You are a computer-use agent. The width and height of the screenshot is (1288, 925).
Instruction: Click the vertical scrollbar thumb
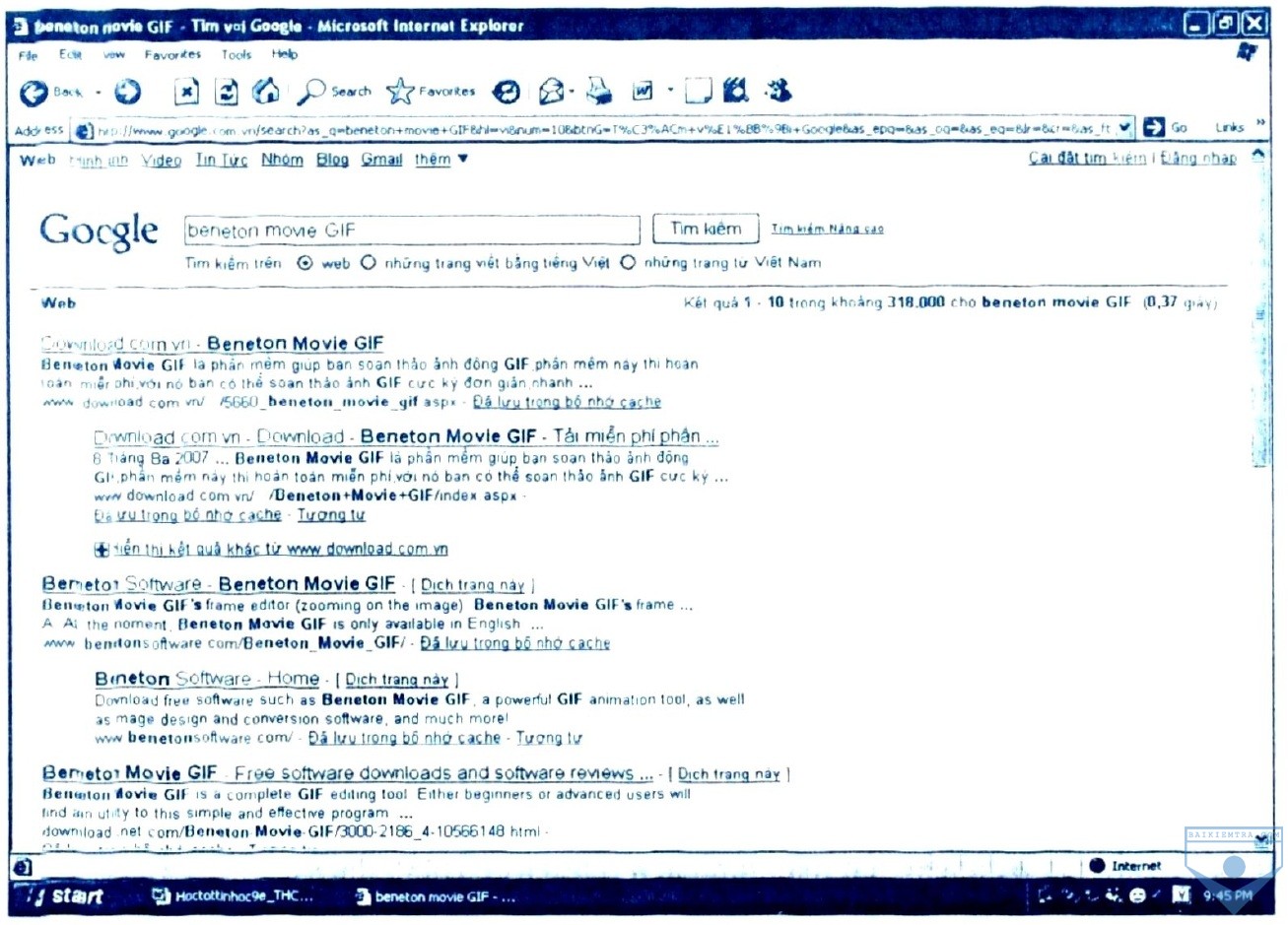tap(1258, 315)
